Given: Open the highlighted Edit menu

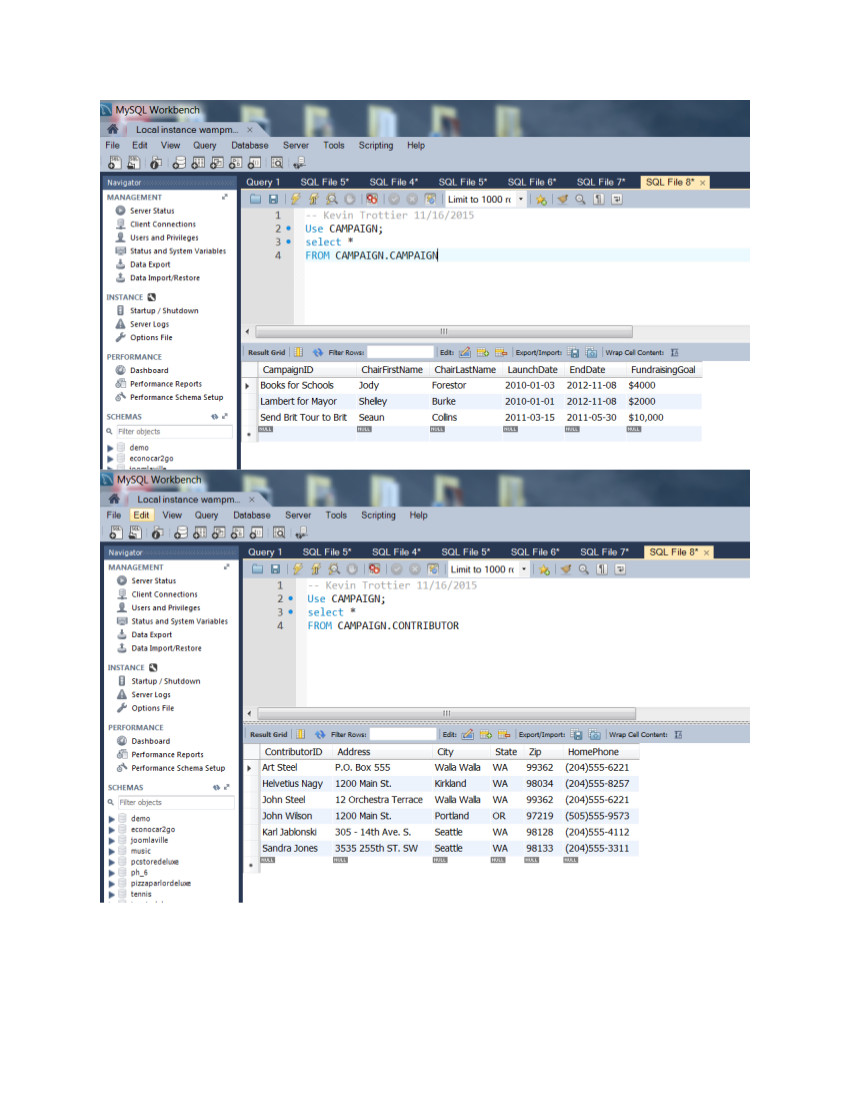Looking at the screenshot, I should tap(141, 515).
